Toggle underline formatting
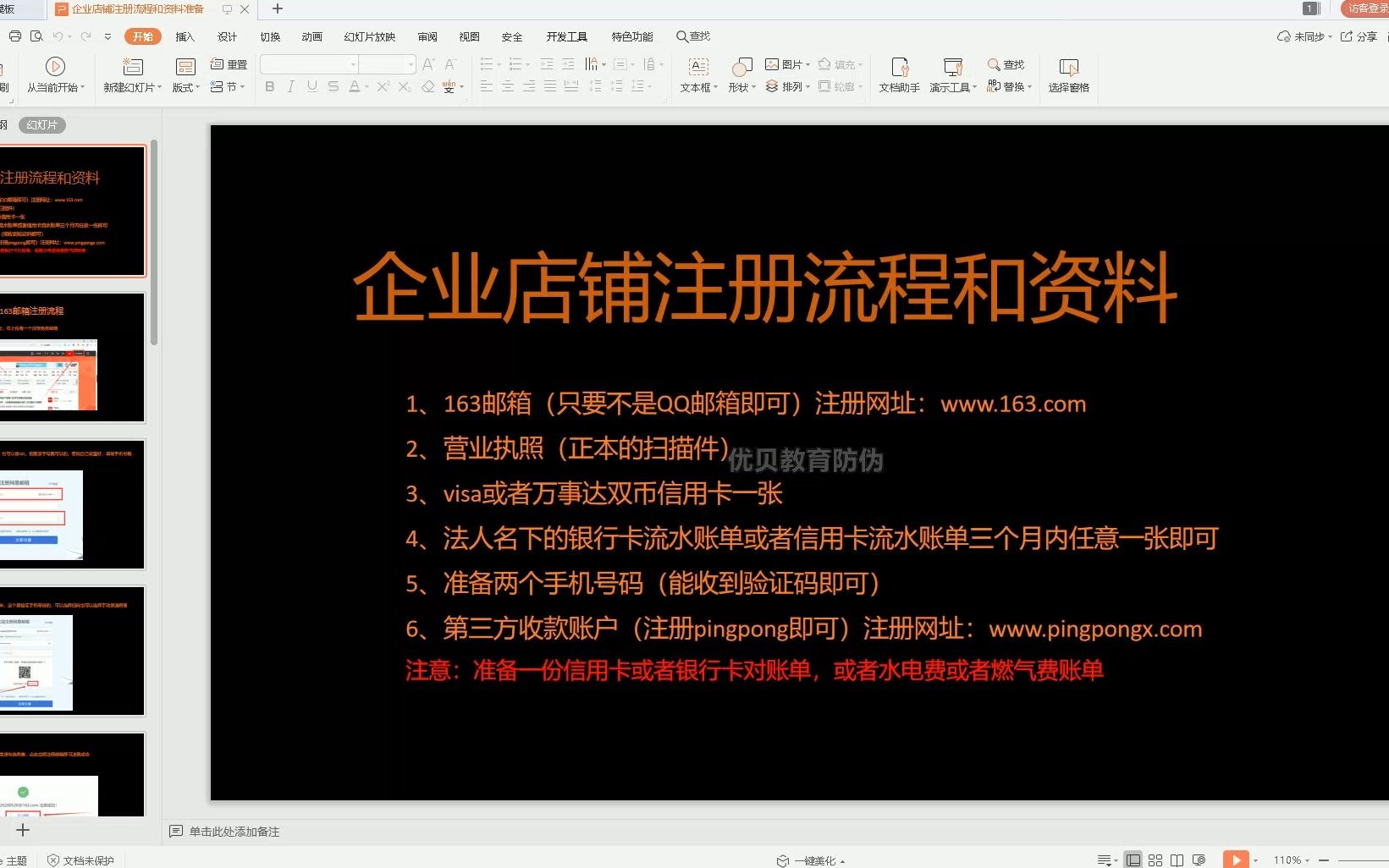1389x868 pixels. point(312,86)
